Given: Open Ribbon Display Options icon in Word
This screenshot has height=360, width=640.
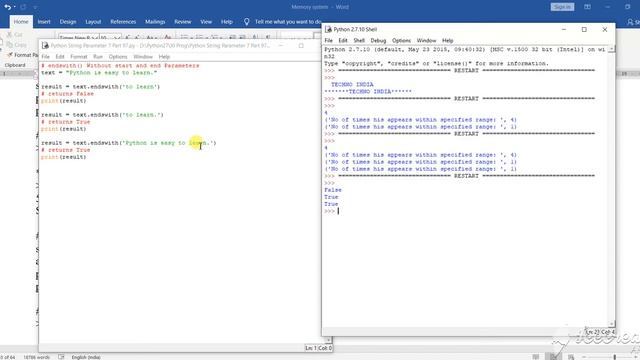Looking at the screenshot, I should click(x=587, y=7).
